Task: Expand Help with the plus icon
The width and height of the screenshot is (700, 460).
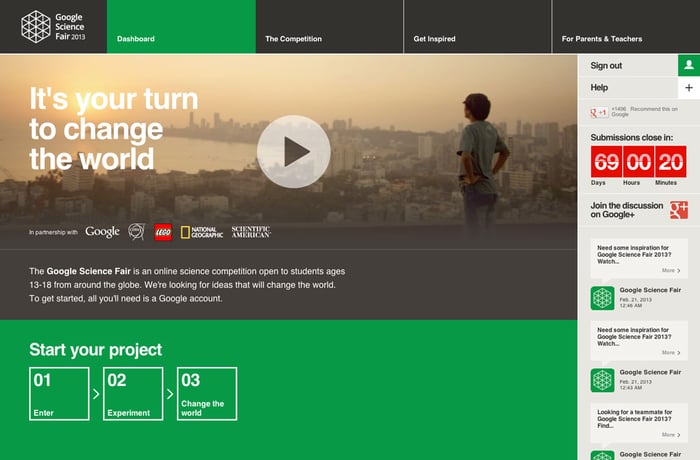Action: point(689,88)
